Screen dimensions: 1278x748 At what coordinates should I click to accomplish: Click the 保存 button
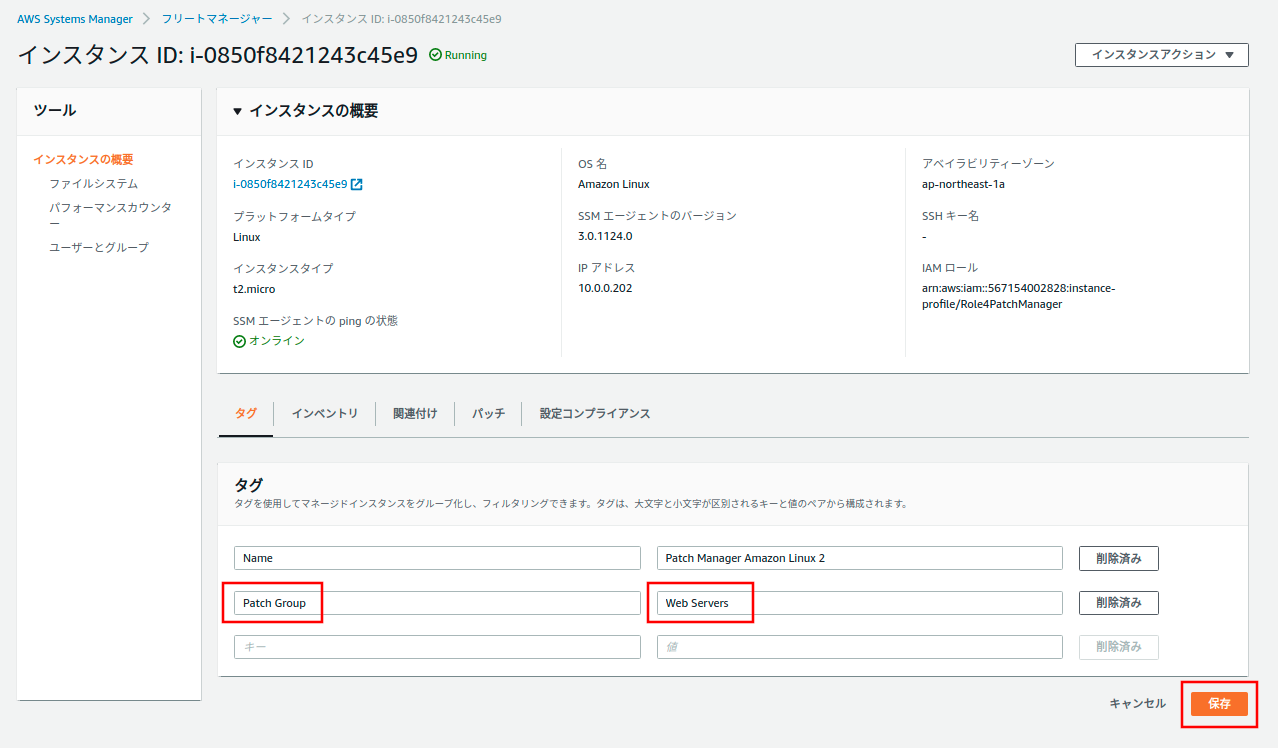pyautogui.click(x=1219, y=703)
